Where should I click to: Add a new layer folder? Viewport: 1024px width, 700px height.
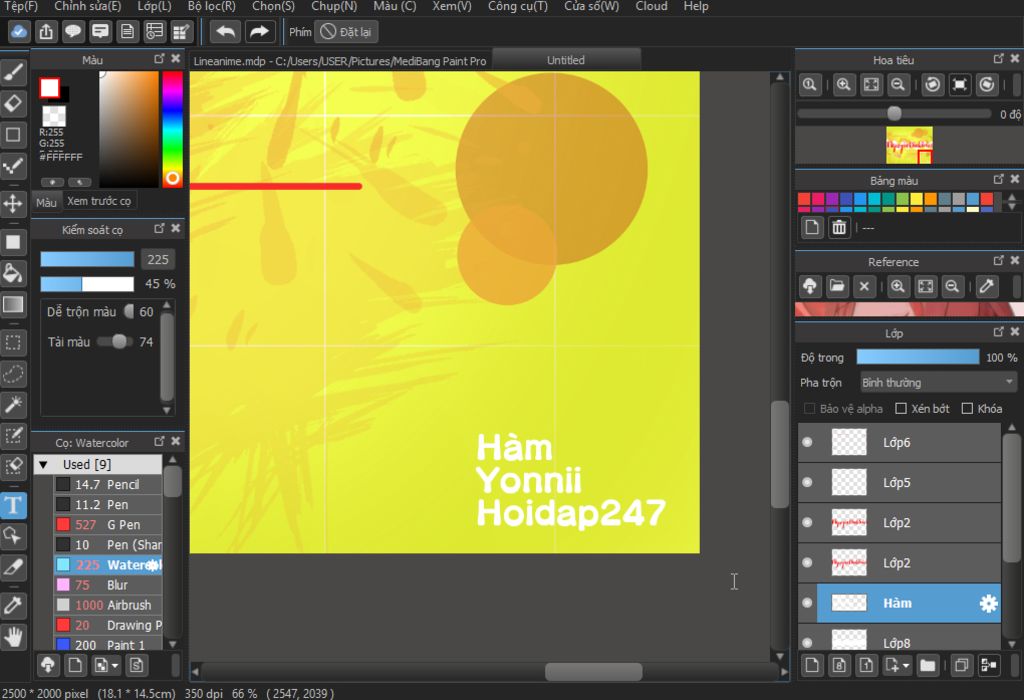[x=927, y=665]
